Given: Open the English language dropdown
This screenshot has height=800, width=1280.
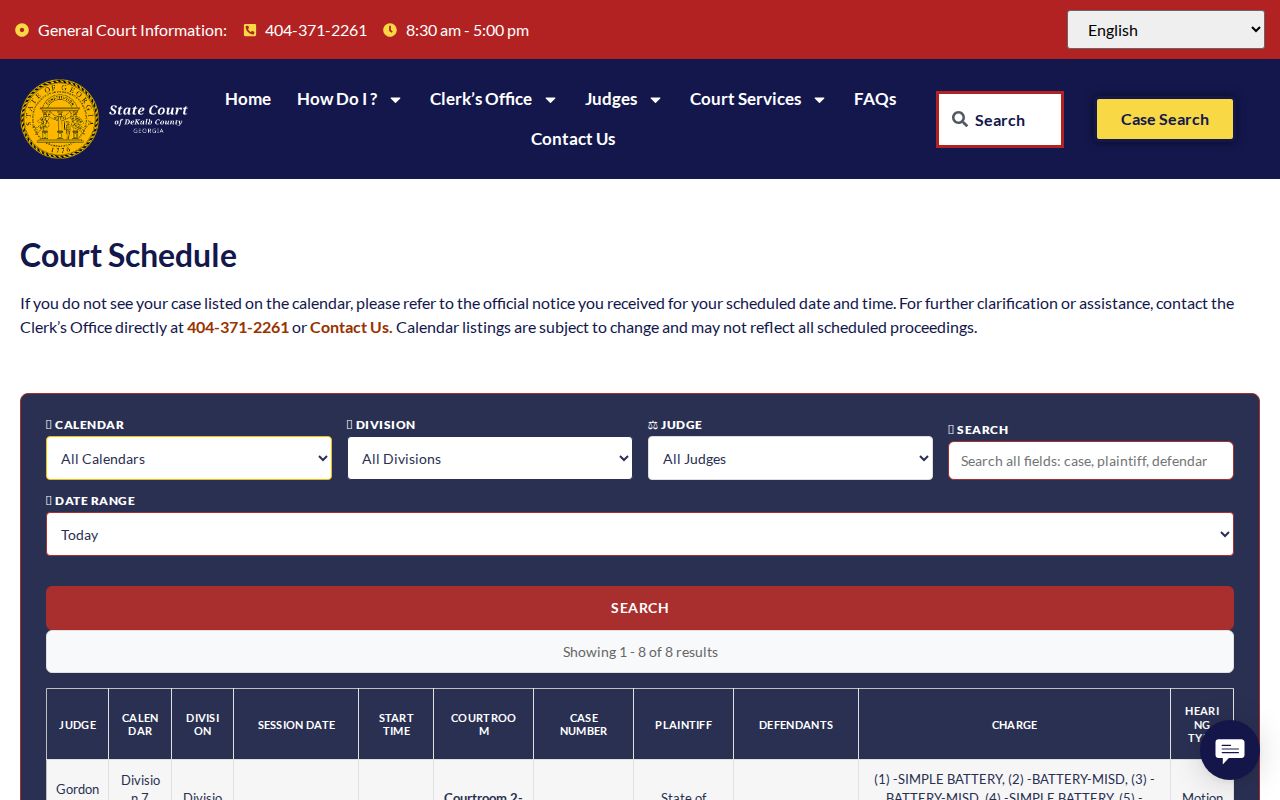Looking at the screenshot, I should coord(1166,30).
